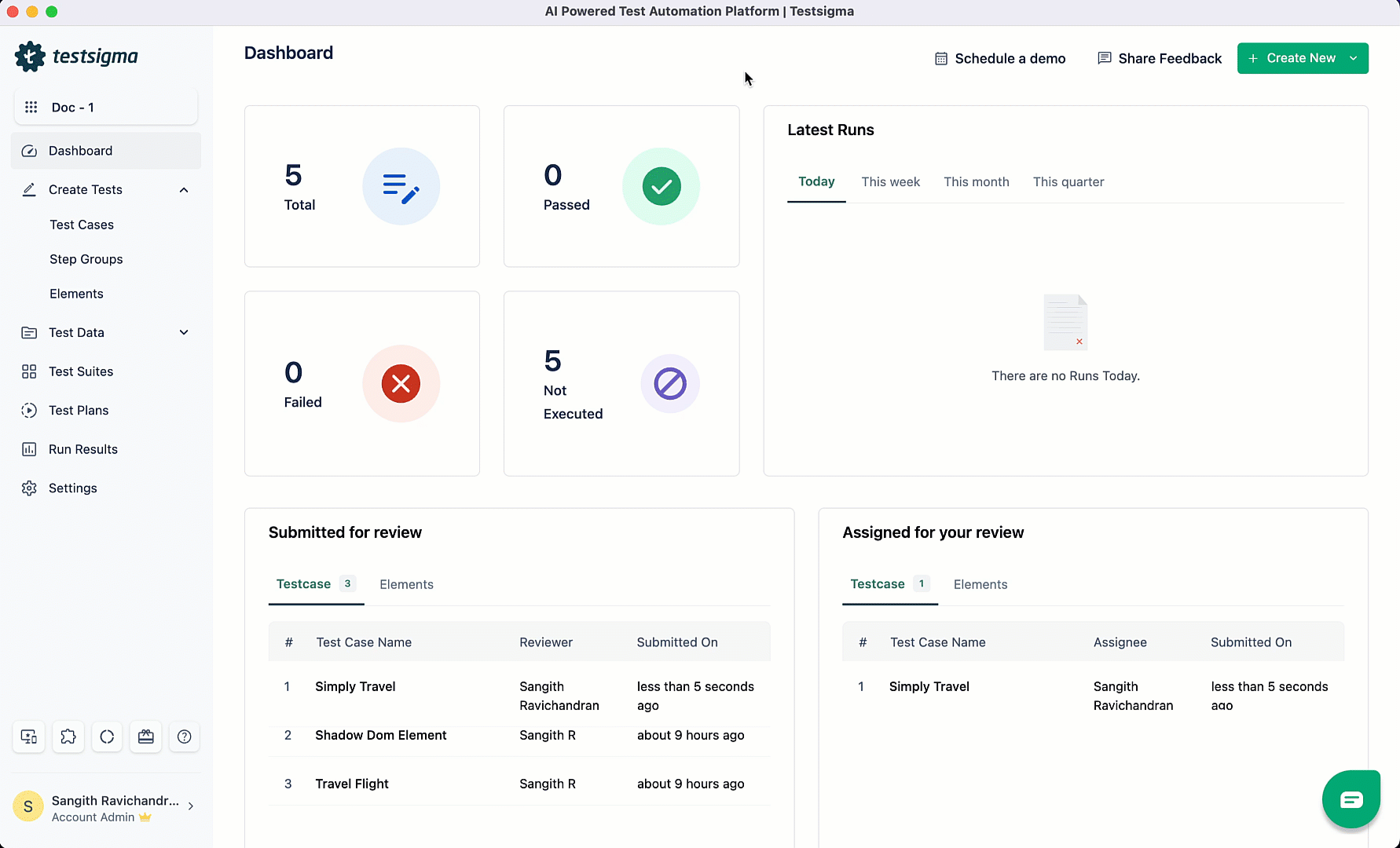The width and height of the screenshot is (1400, 848).
Task: Click Share Feedback link
Action: pyautogui.click(x=1160, y=59)
